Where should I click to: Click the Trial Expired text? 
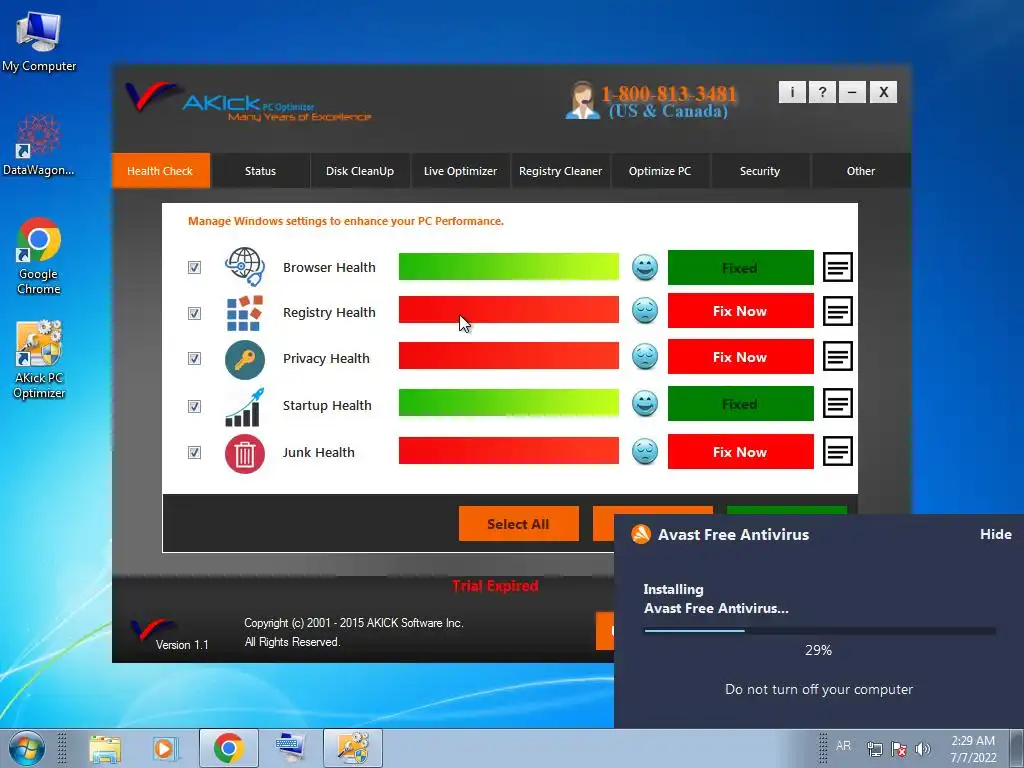tap(495, 586)
